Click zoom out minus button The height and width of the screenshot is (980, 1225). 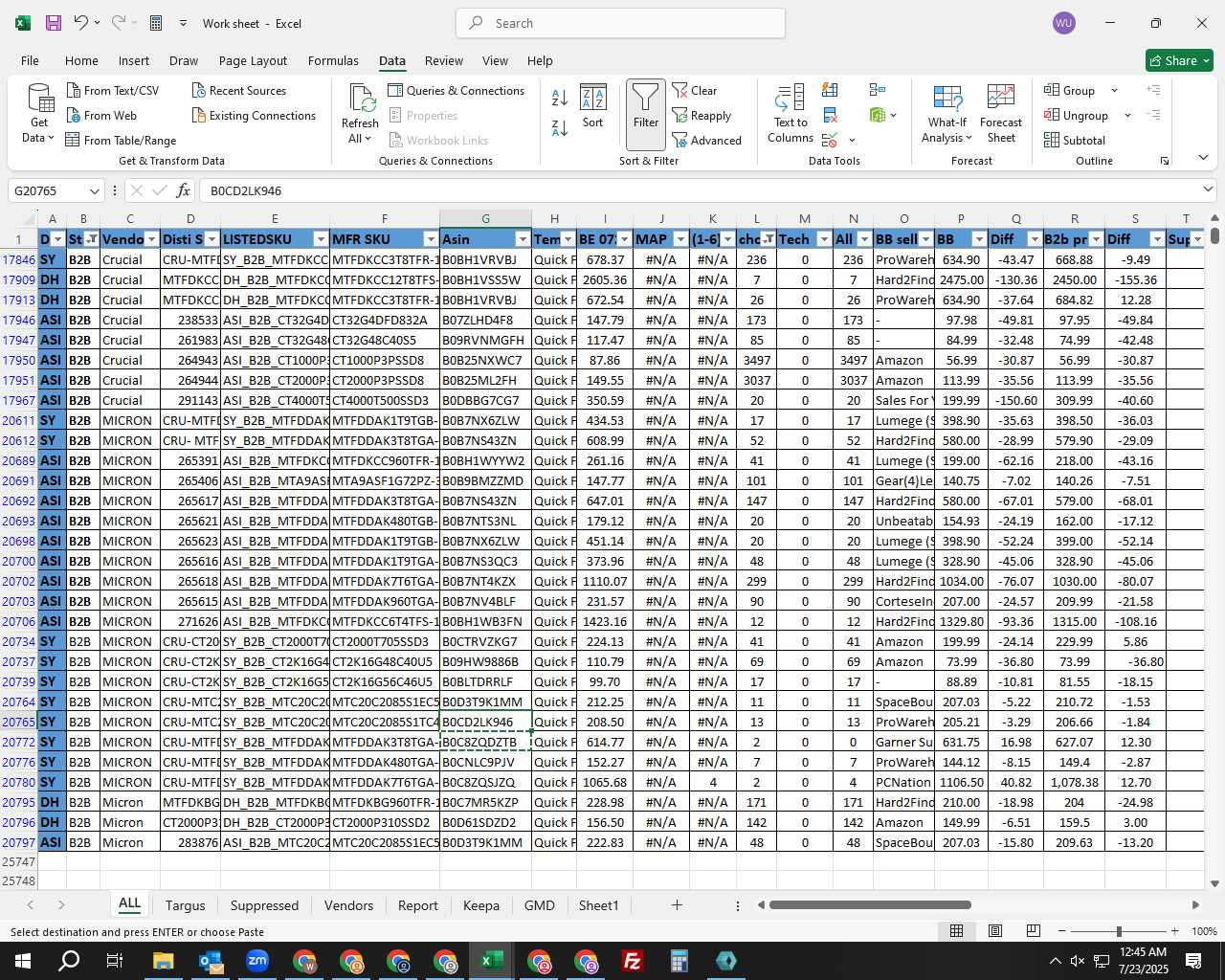pos(1062,931)
